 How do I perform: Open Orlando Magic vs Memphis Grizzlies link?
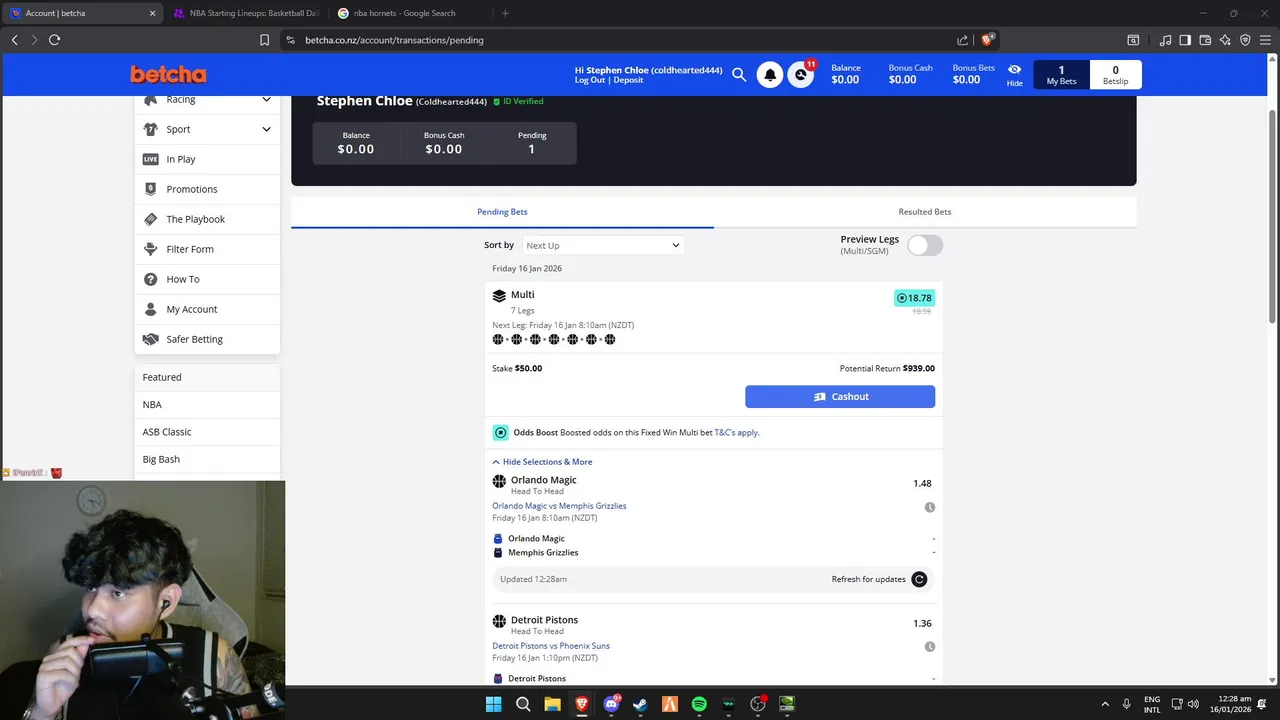tap(559, 506)
